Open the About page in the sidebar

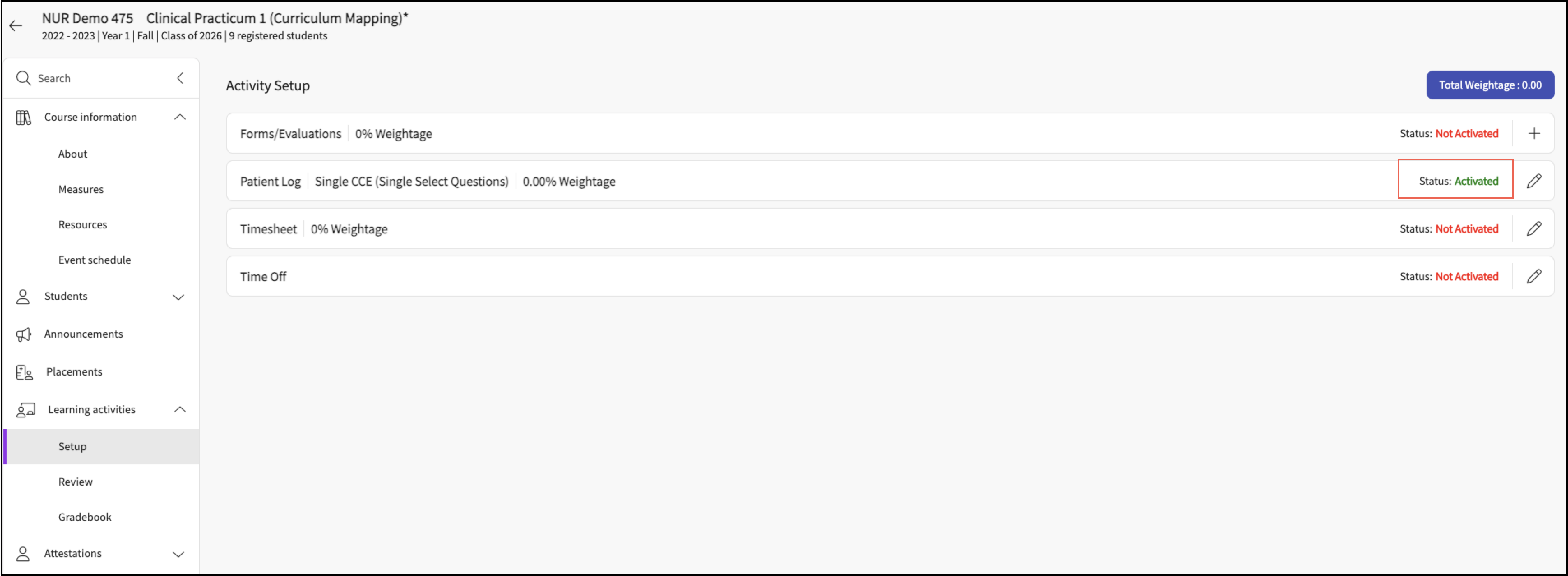point(72,154)
